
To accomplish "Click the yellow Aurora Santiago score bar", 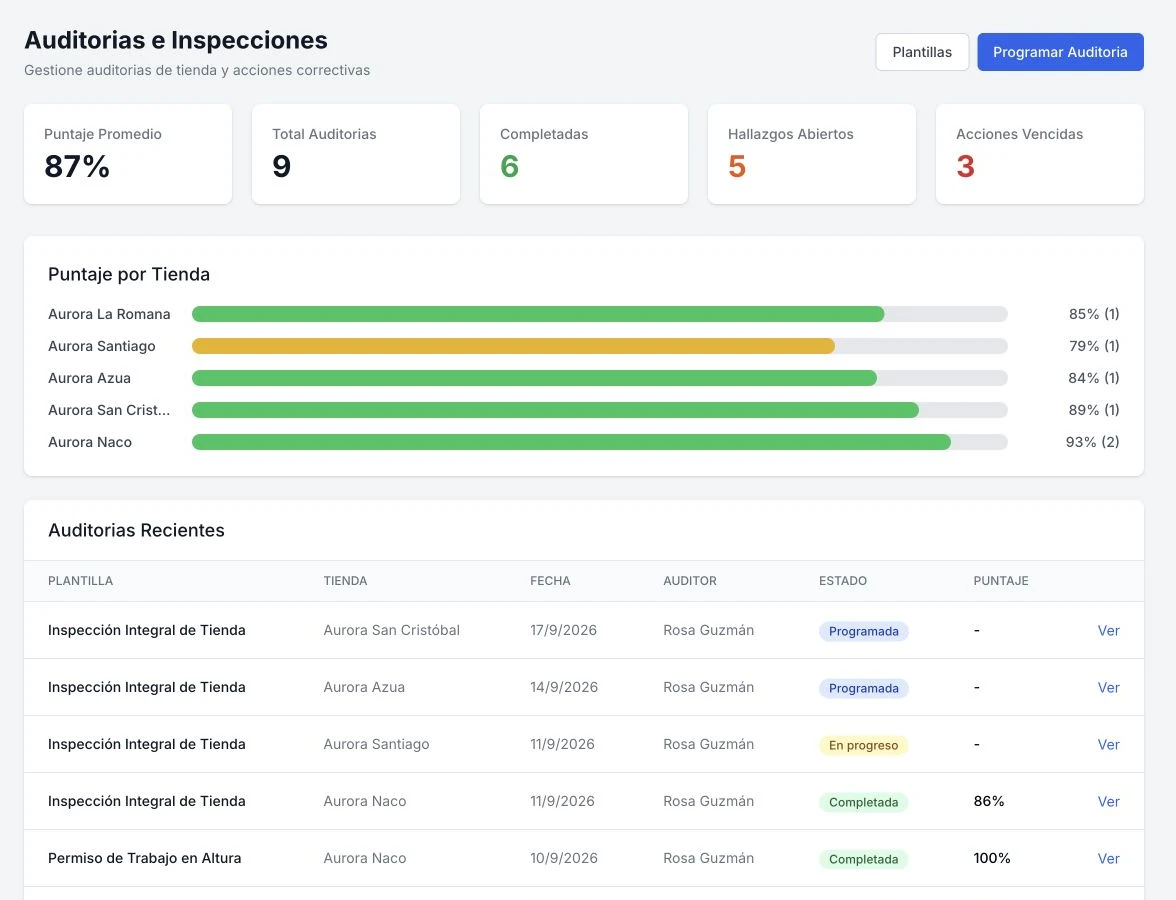I will tap(599, 346).
